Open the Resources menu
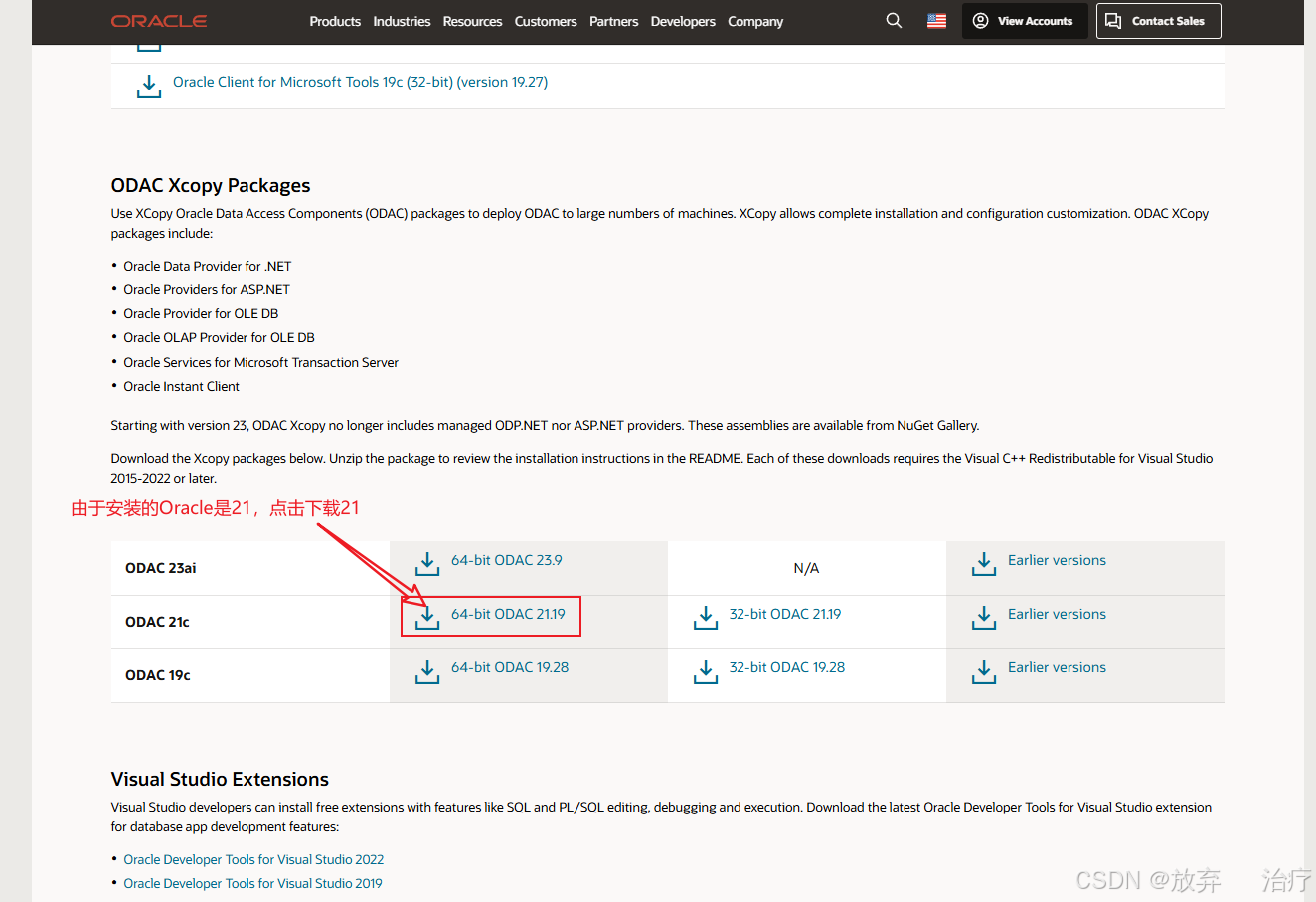1316x902 pixels. point(472,21)
